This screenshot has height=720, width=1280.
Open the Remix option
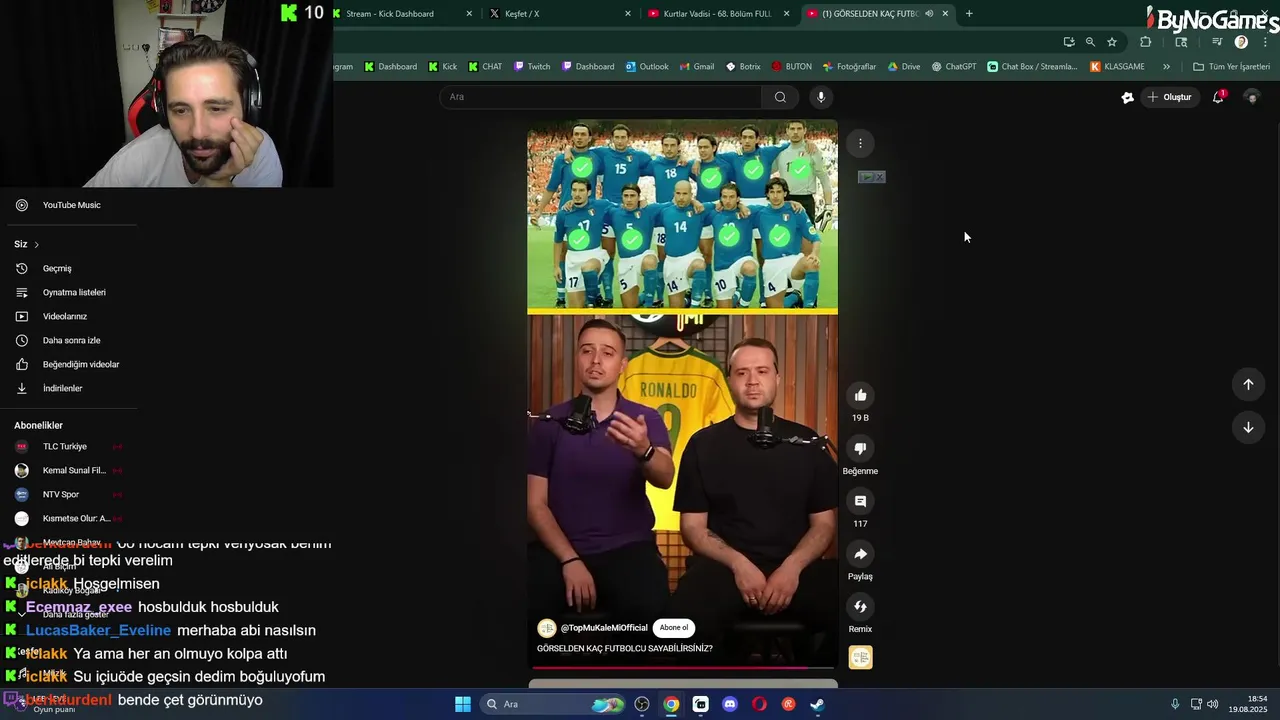(860, 606)
